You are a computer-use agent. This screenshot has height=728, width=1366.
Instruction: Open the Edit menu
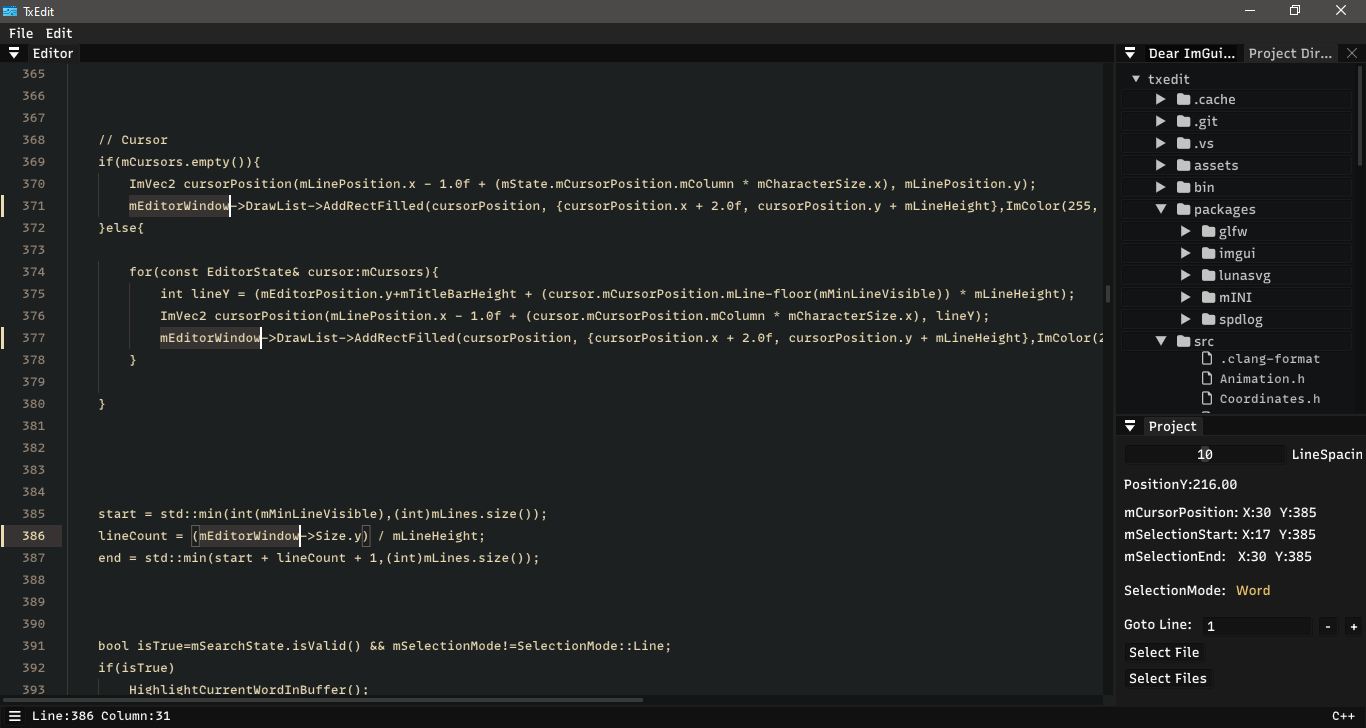[59, 33]
